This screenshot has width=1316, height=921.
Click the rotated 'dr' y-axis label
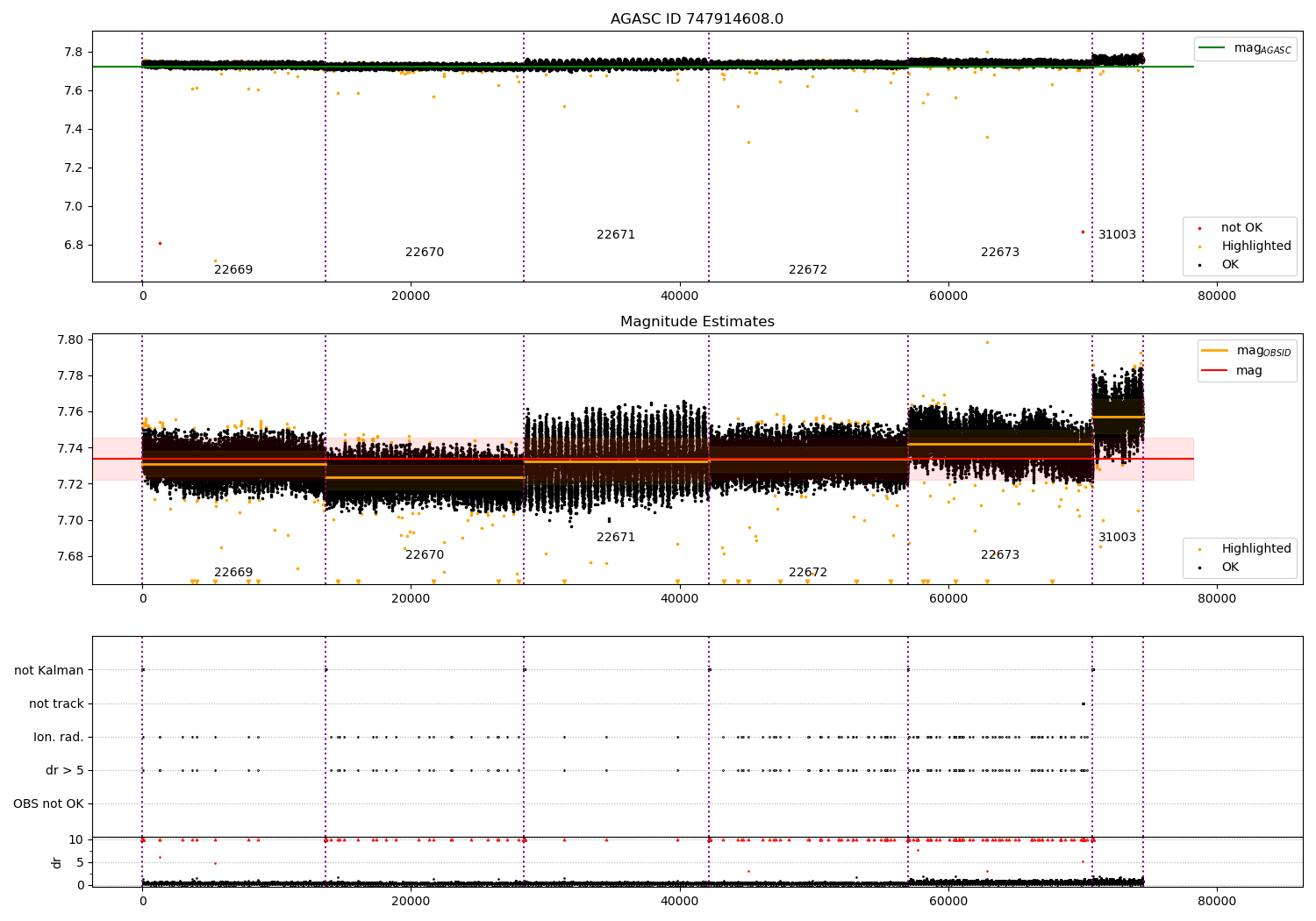(57, 863)
